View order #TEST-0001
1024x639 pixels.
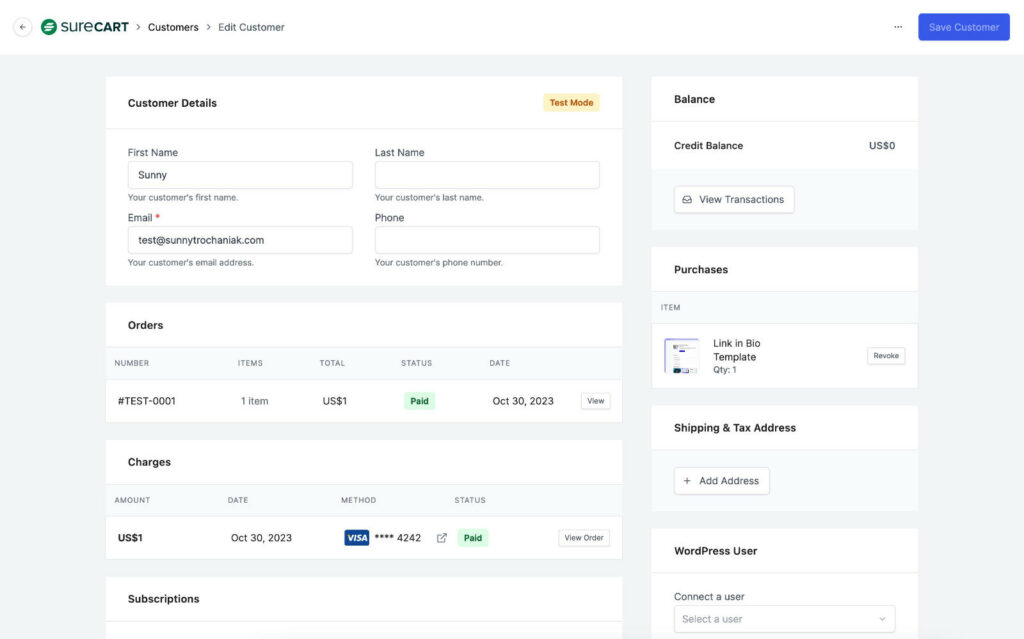595,400
